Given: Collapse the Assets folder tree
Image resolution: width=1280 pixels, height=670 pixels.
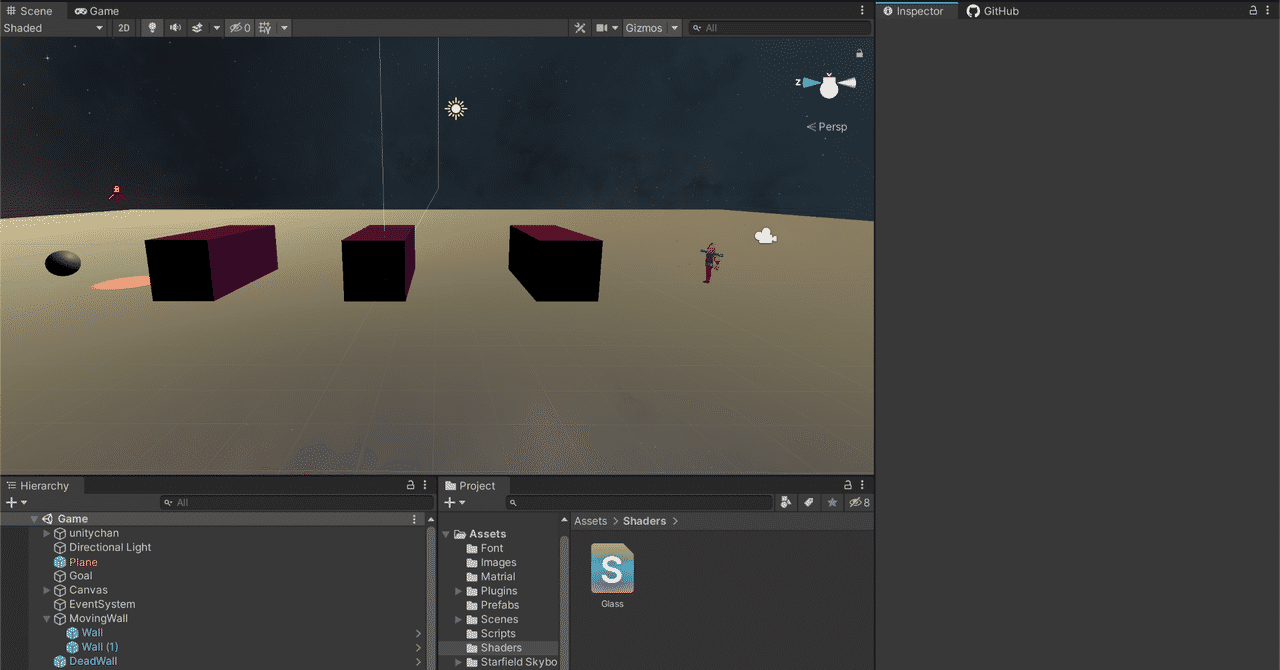Looking at the screenshot, I should pyautogui.click(x=446, y=534).
